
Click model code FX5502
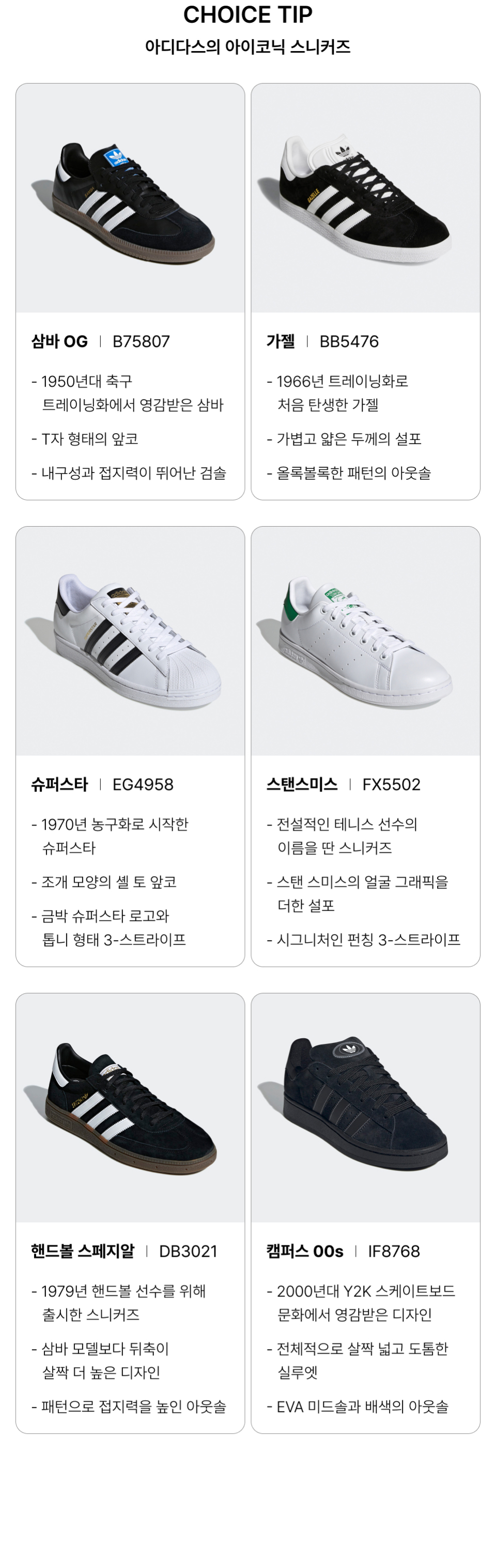[391, 784]
